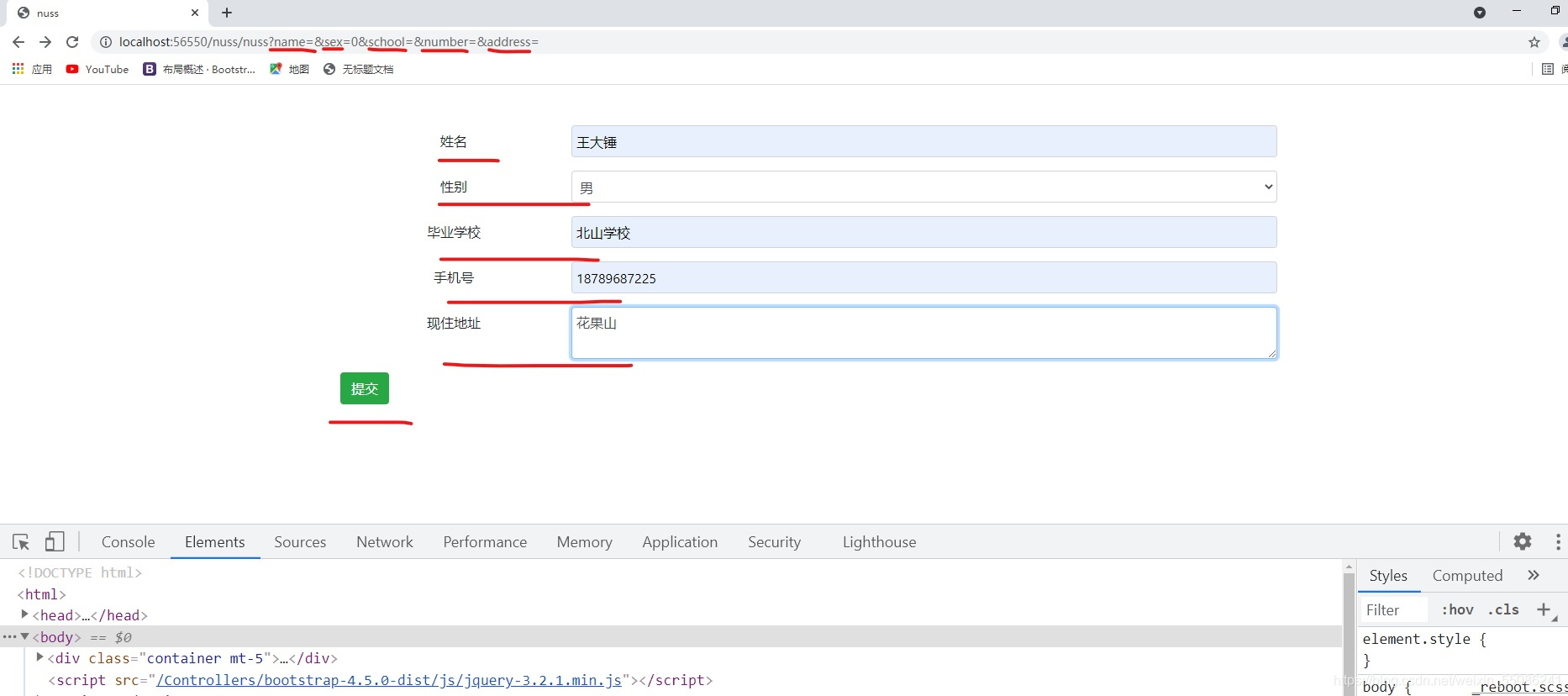Click the element.style rule text
1568x696 pixels.
[1424, 639]
